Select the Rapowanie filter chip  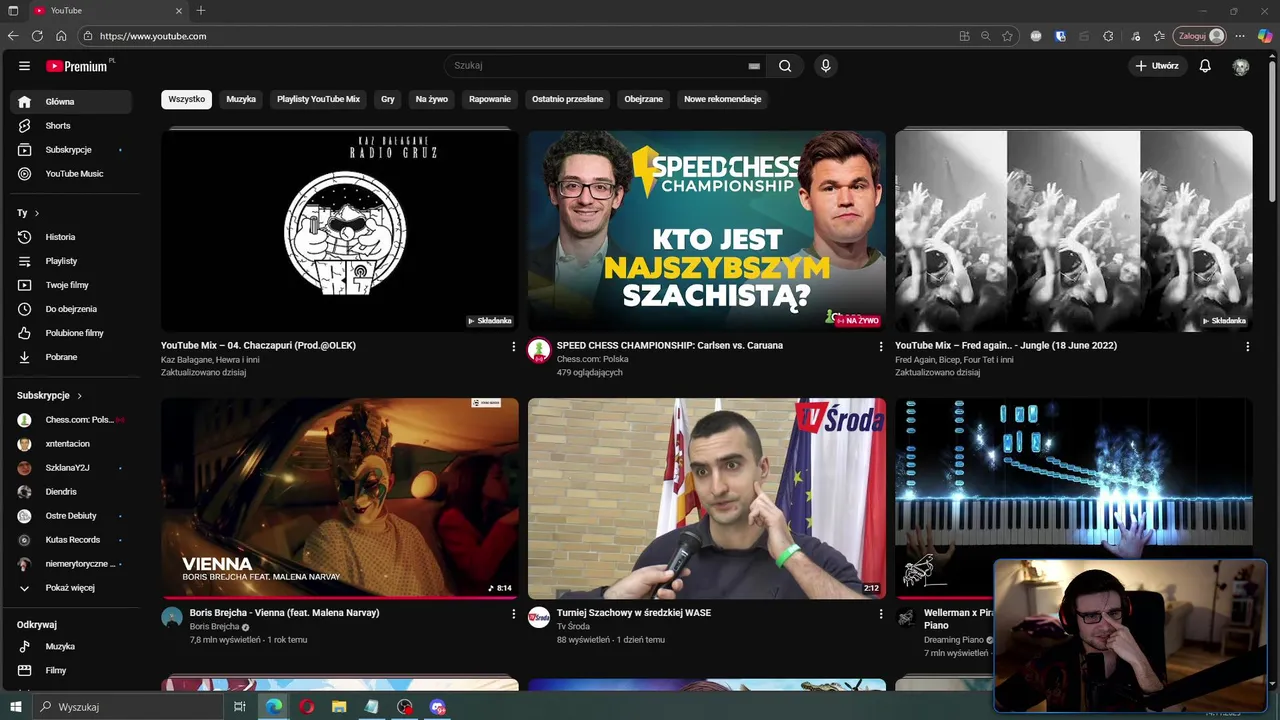pos(490,99)
